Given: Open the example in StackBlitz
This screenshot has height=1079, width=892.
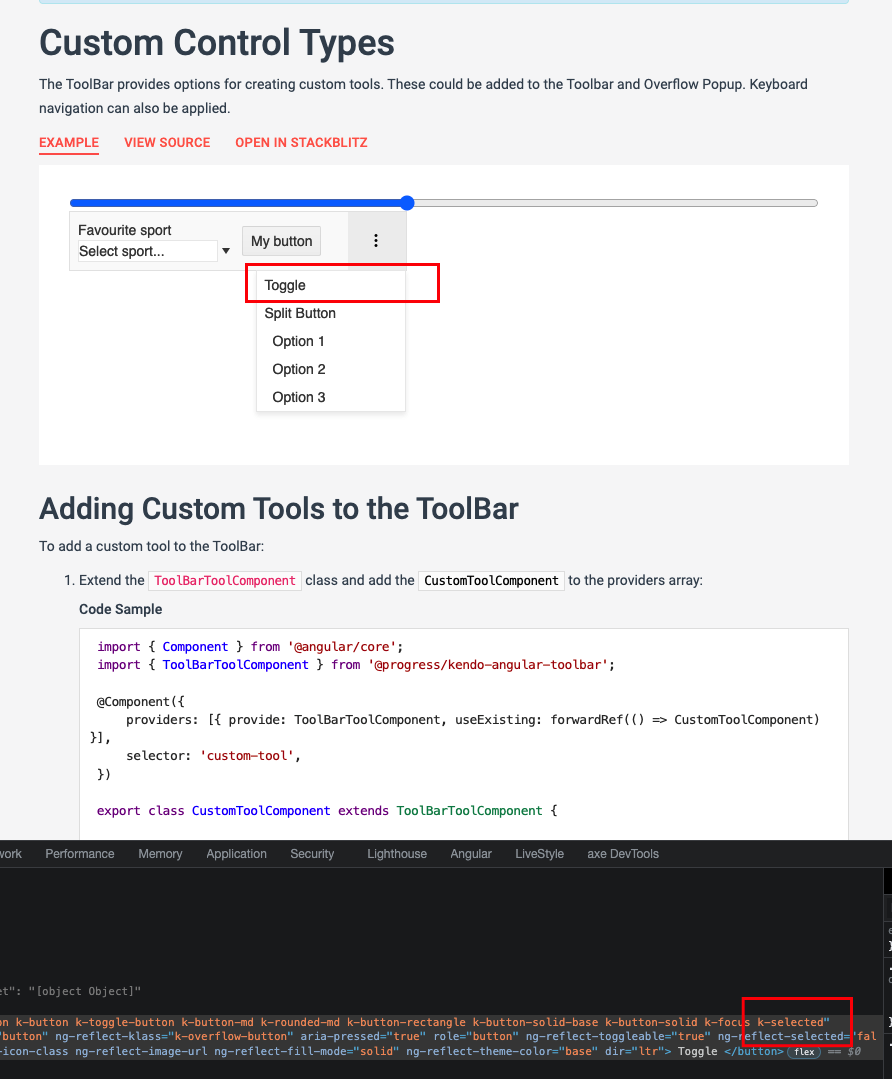Looking at the screenshot, I should point(301,143).
